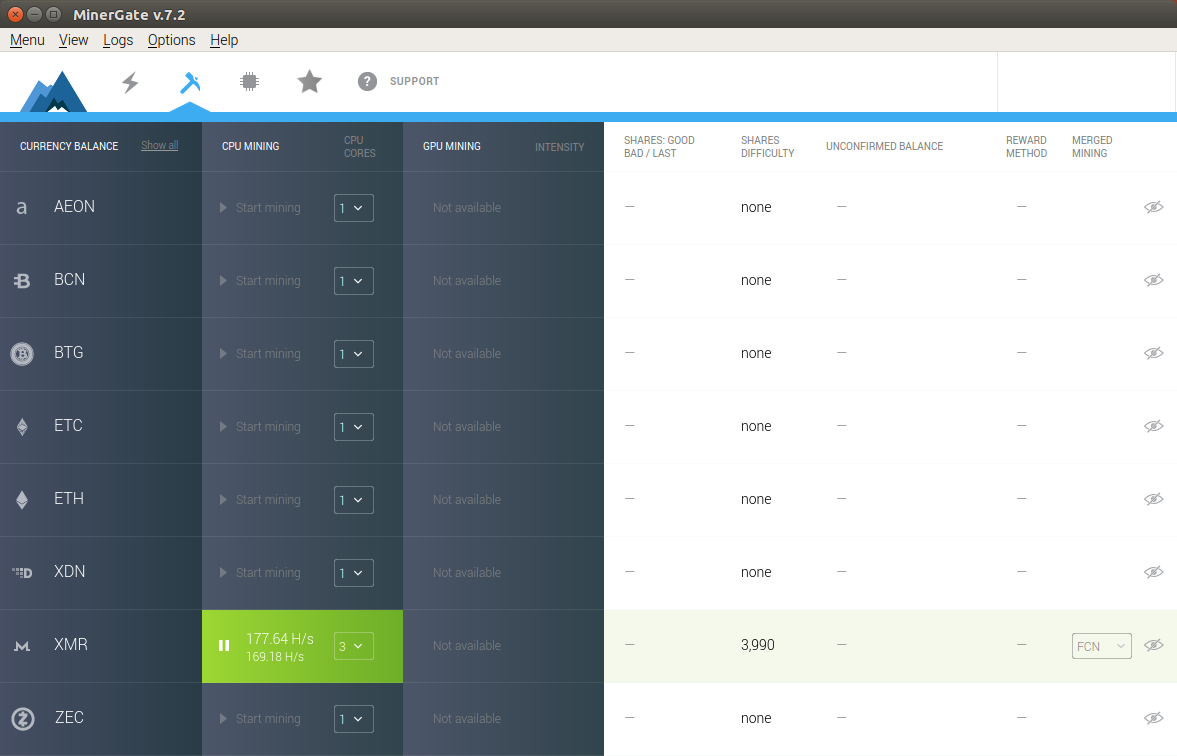
Task: Select the pickaxe miner tab icon
Action: click(190, 83)
